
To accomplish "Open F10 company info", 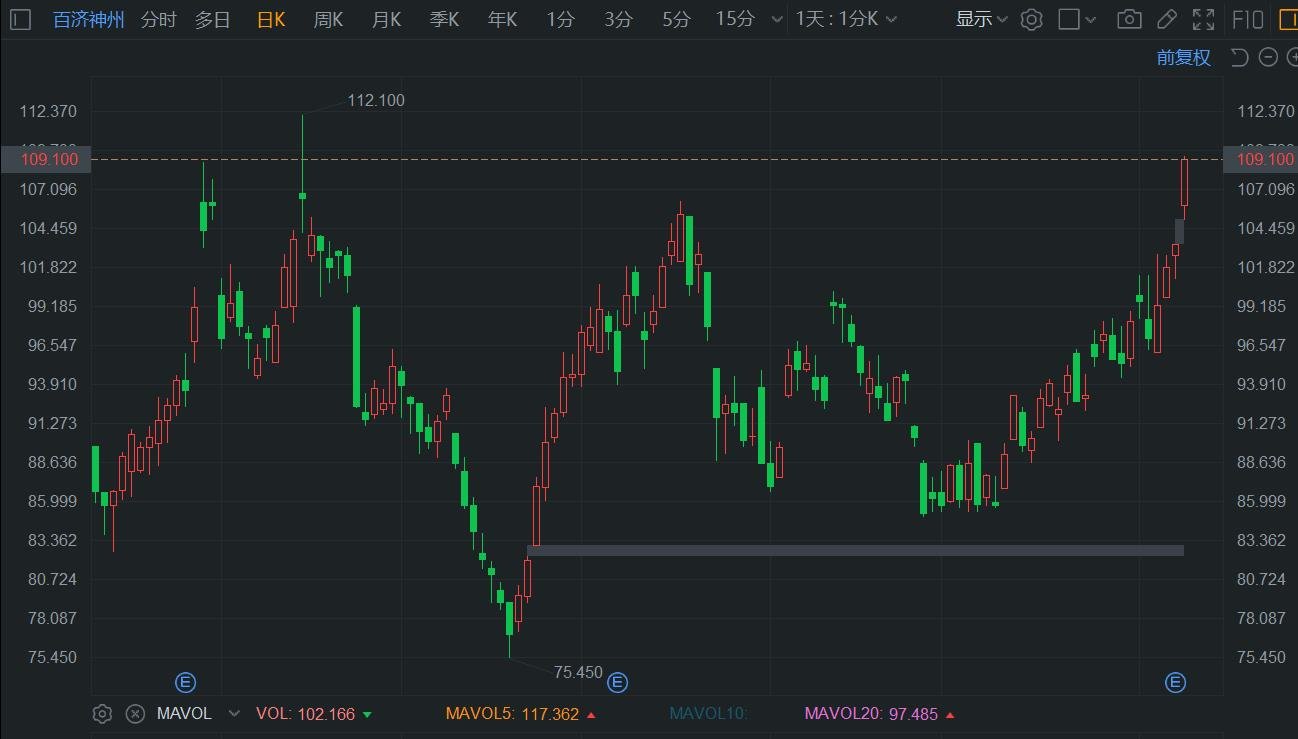I will [x=1247, y=19].
